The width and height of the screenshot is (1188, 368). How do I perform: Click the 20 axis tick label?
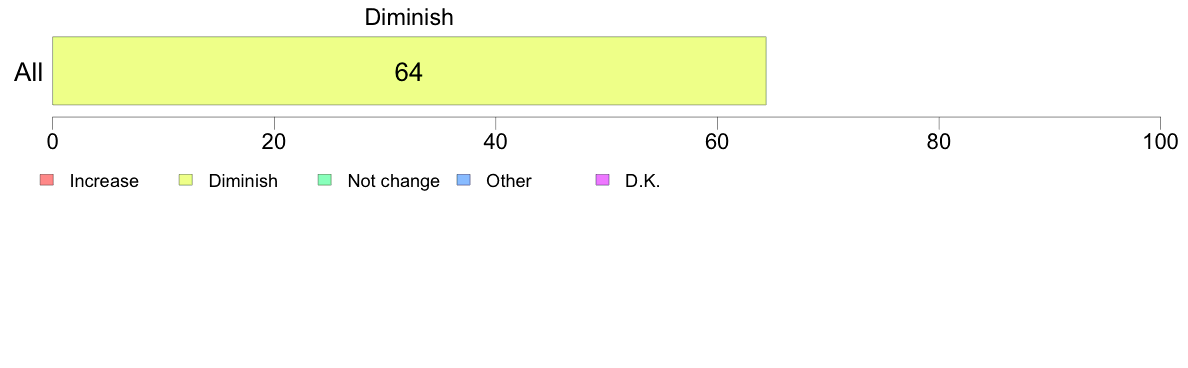click(x=274, y=142)
